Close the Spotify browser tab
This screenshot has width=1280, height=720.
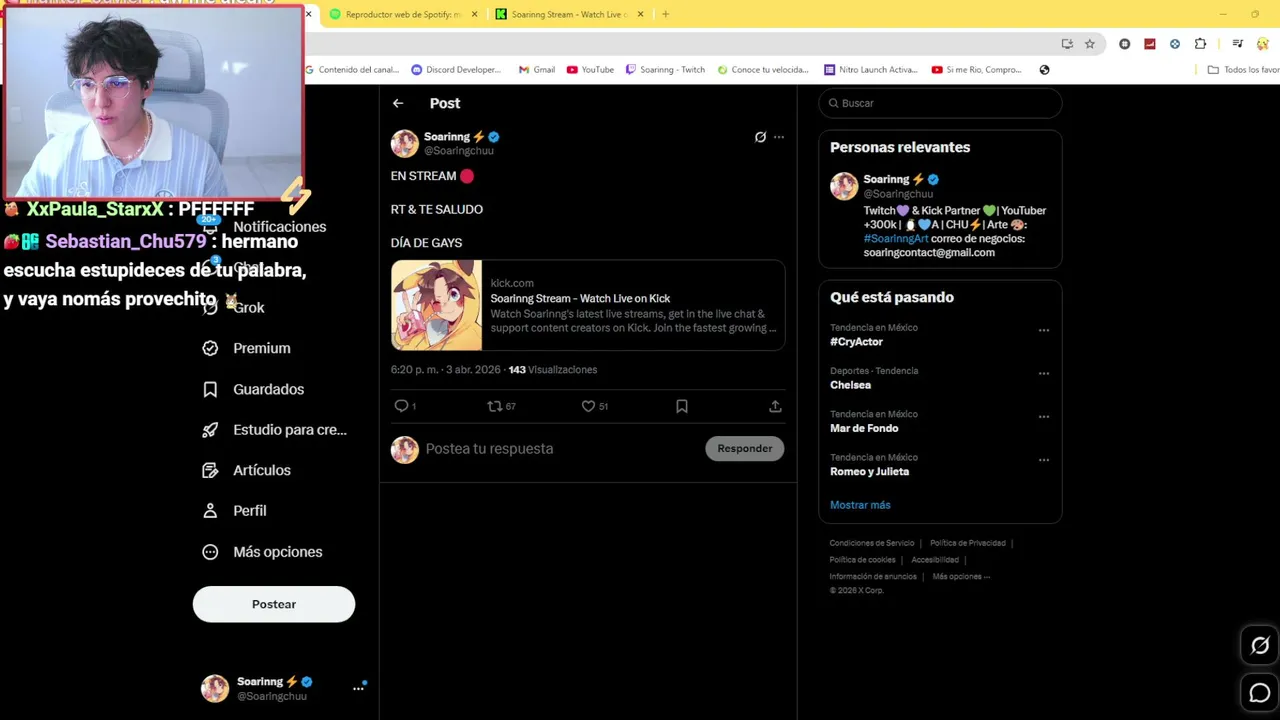pyautogui.click(x=474, y=14)
